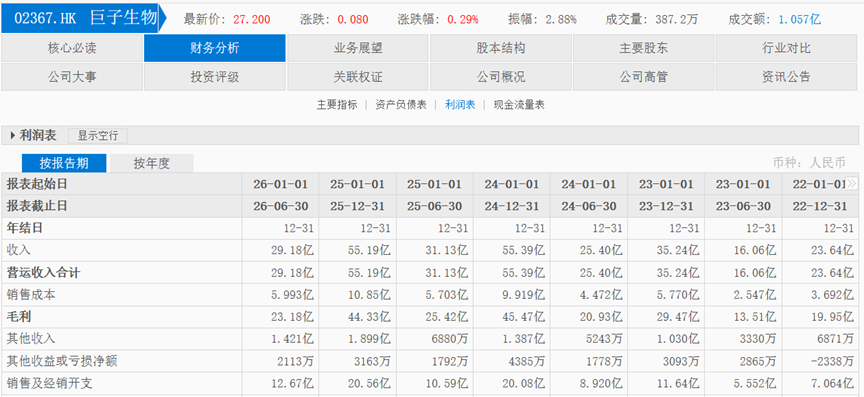Click the 其他收入 row label
Image resolution: width=864 pixels, height=397 pixels.
(31, 339)
